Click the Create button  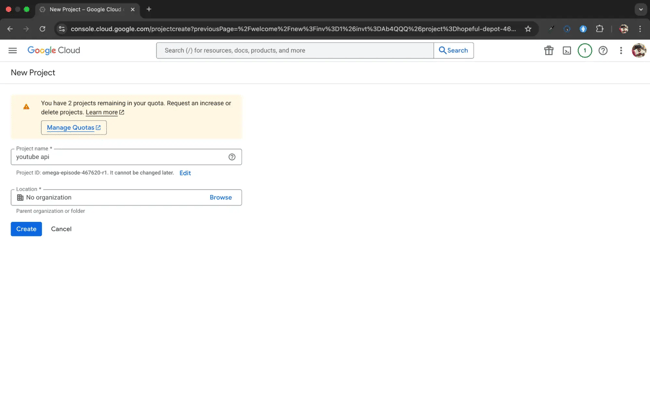[x=26, y=229]
